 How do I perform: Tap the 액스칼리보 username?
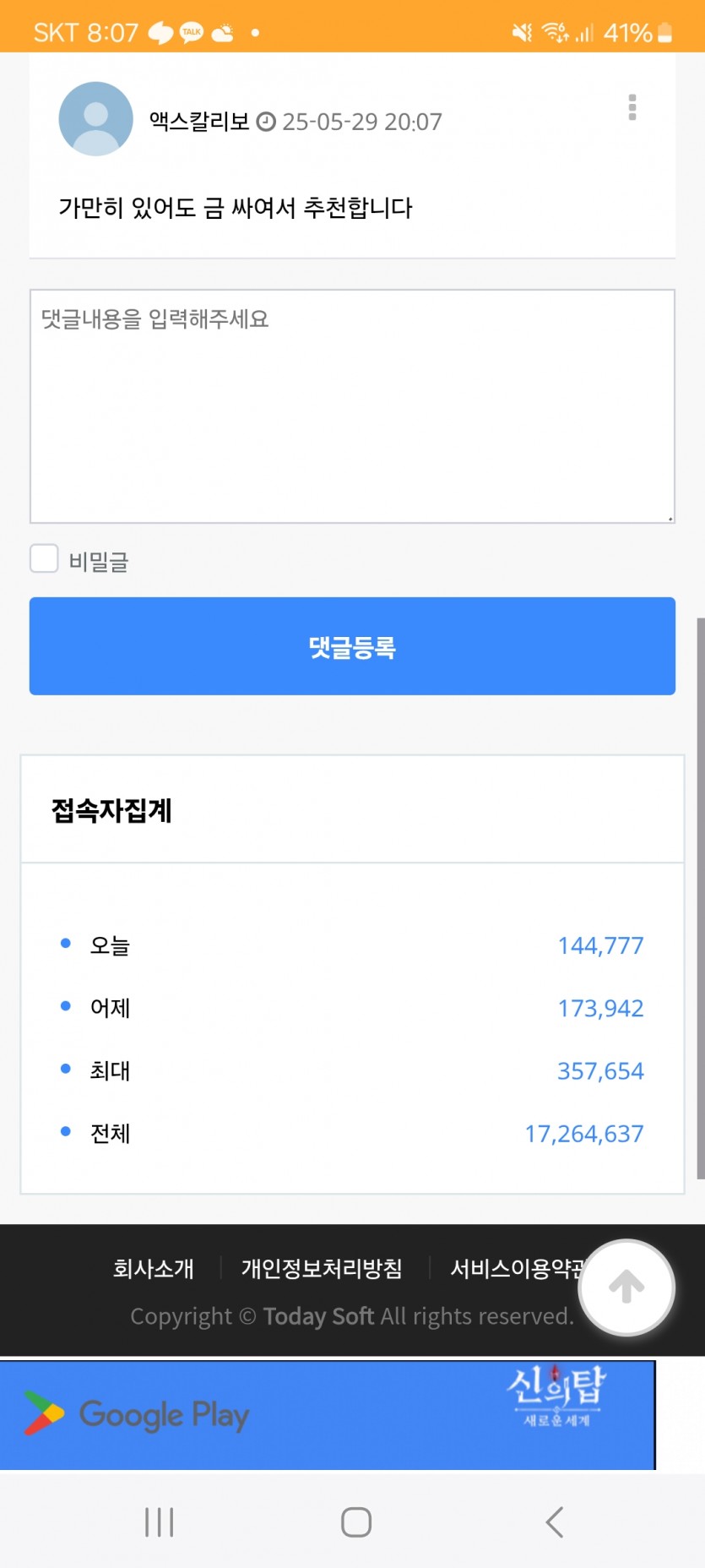coord(199,121)
